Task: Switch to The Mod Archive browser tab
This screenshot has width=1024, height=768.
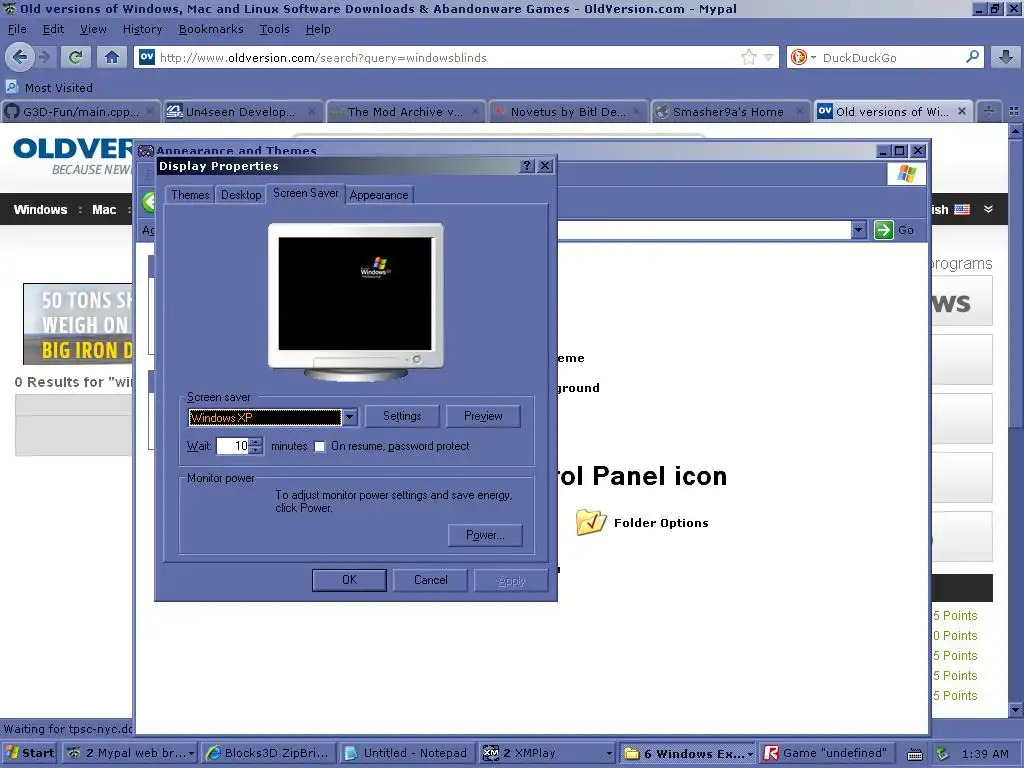Action: [405, 112]
